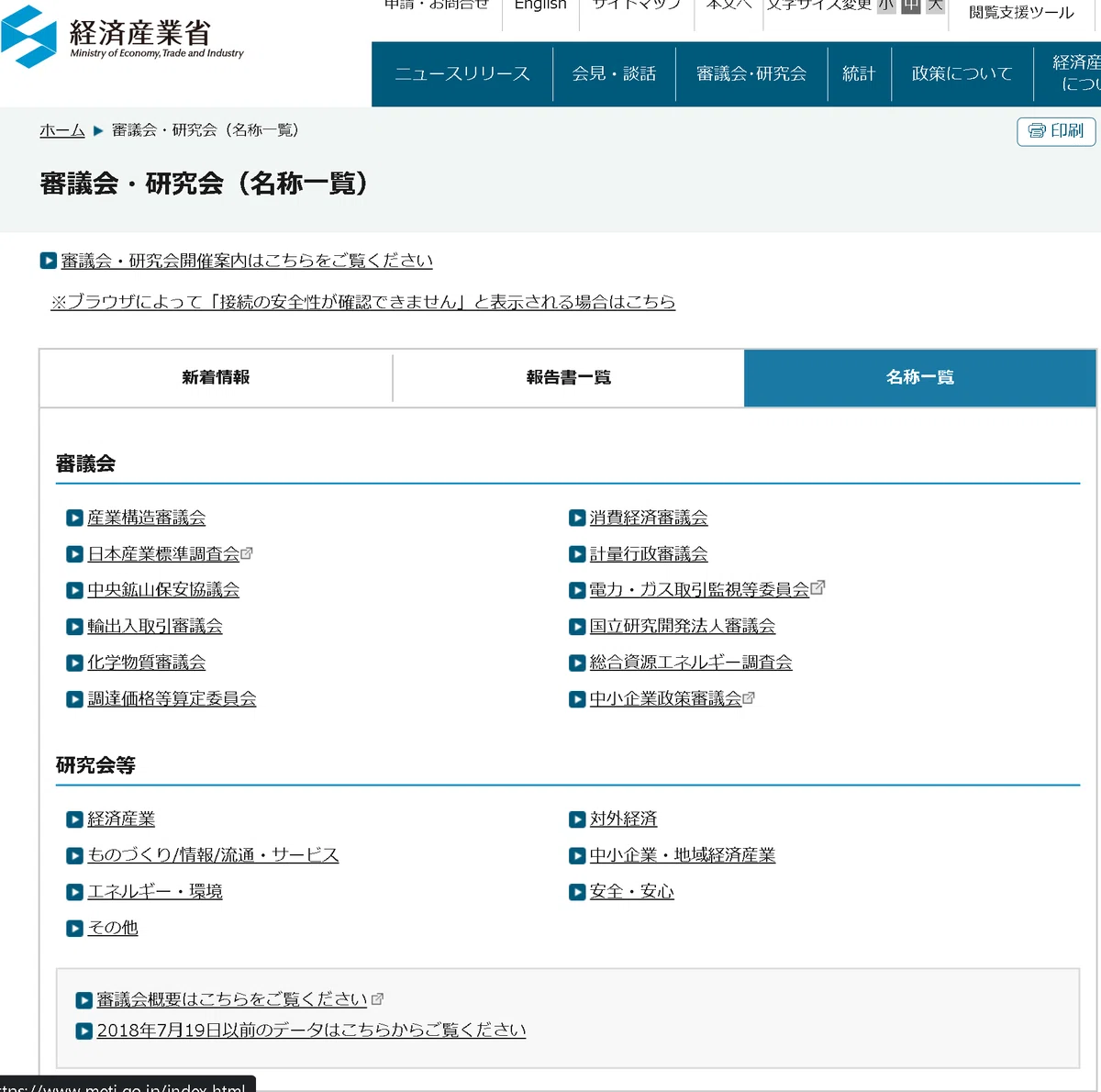Open 調達価格等算定委員会 link

pyautogui.click(x=172, y=699)
